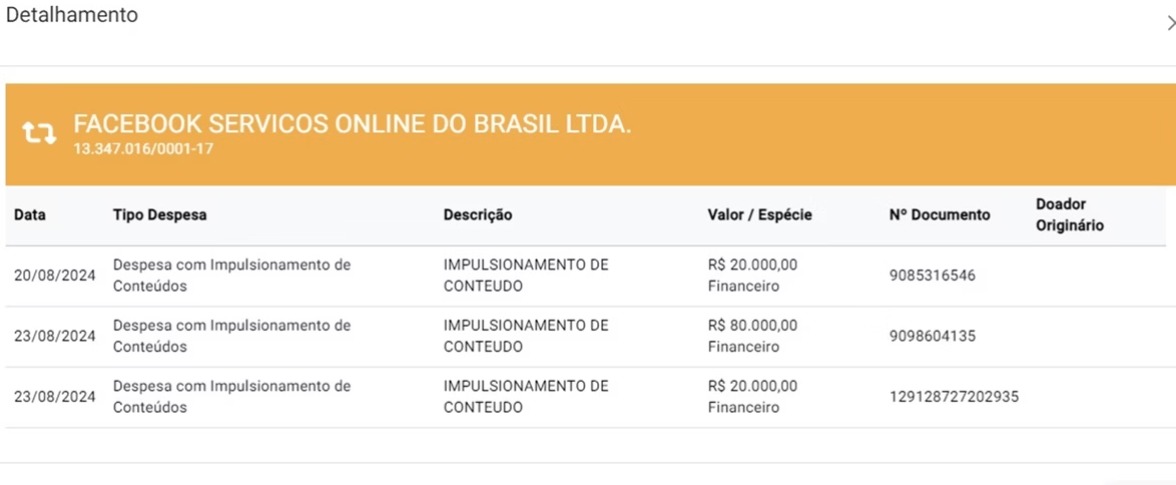The width and height of the screenshot is (1176, 485).
Task: Click the Valor / Espécie column header
Action: pyautogui.click(x=760, y=215)
